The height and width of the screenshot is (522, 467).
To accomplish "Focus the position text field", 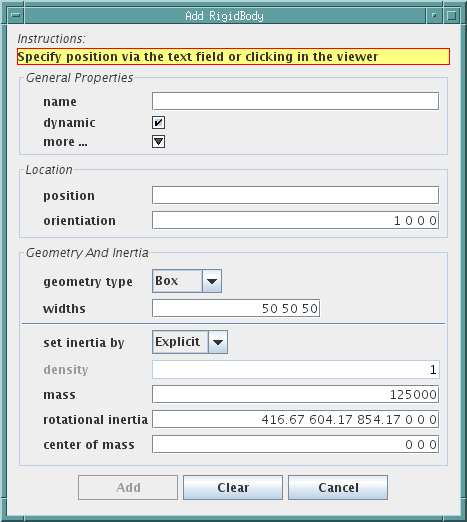I will tap(295, 195).
